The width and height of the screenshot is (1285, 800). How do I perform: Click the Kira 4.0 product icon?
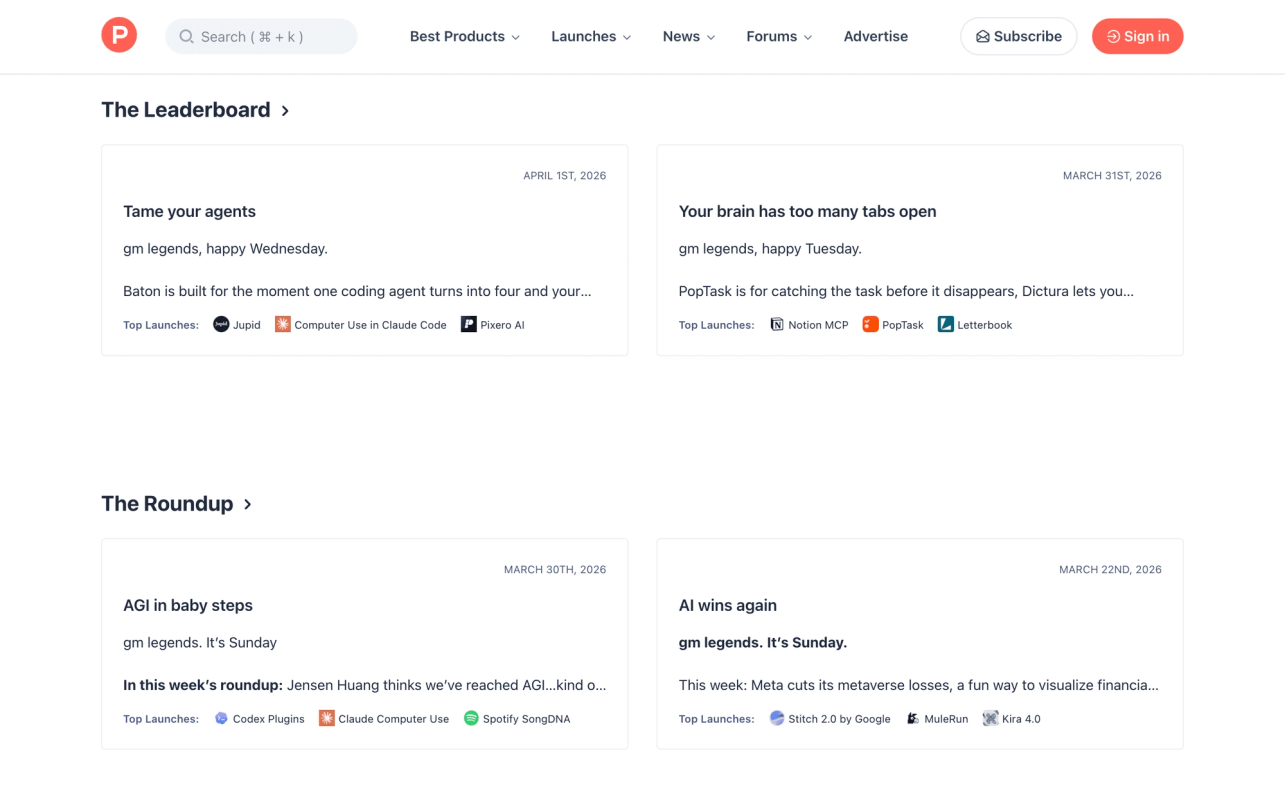pyautogui.click(x=990, y=718)
